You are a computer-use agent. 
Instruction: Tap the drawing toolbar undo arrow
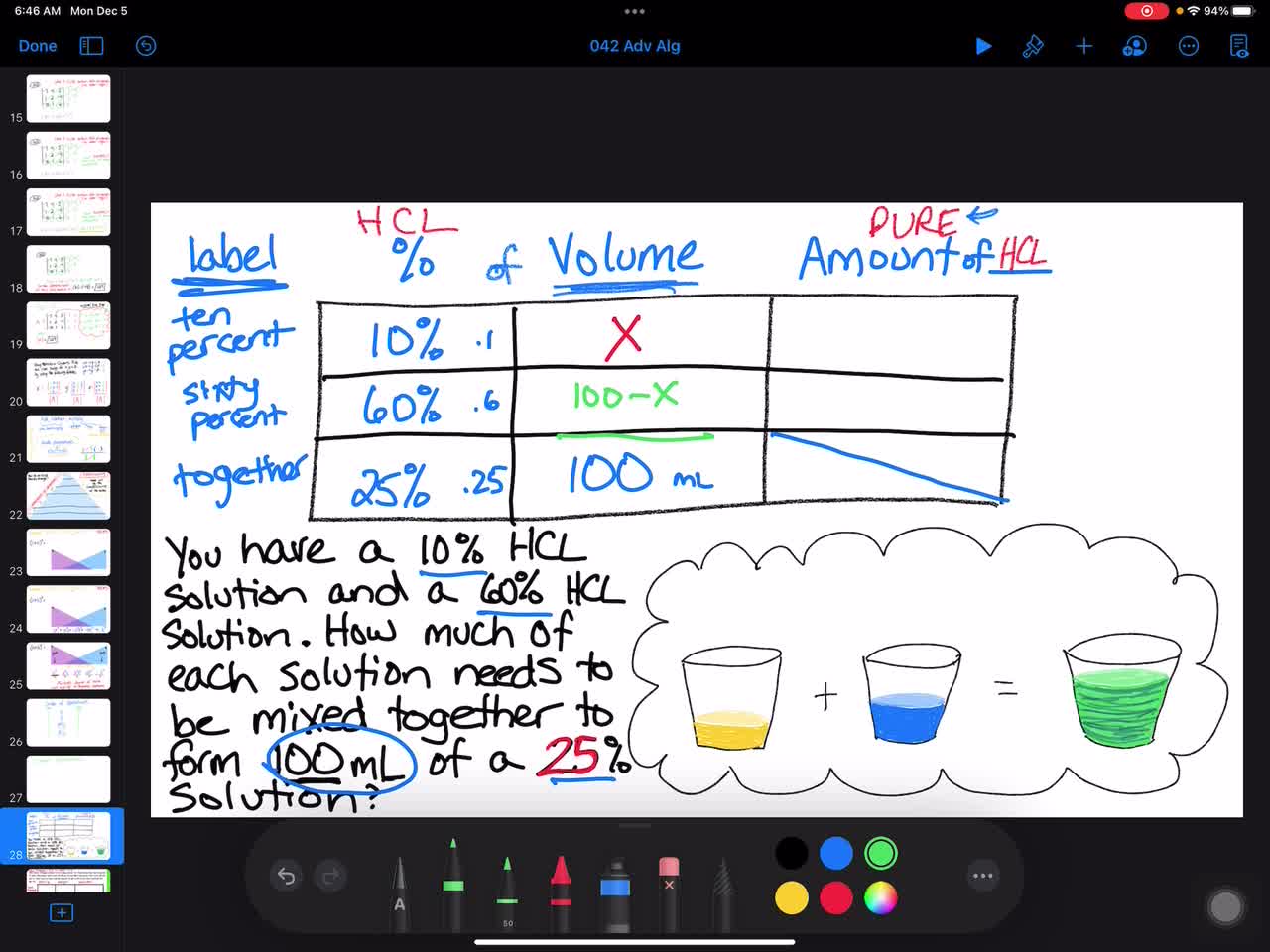pos(286,876)
